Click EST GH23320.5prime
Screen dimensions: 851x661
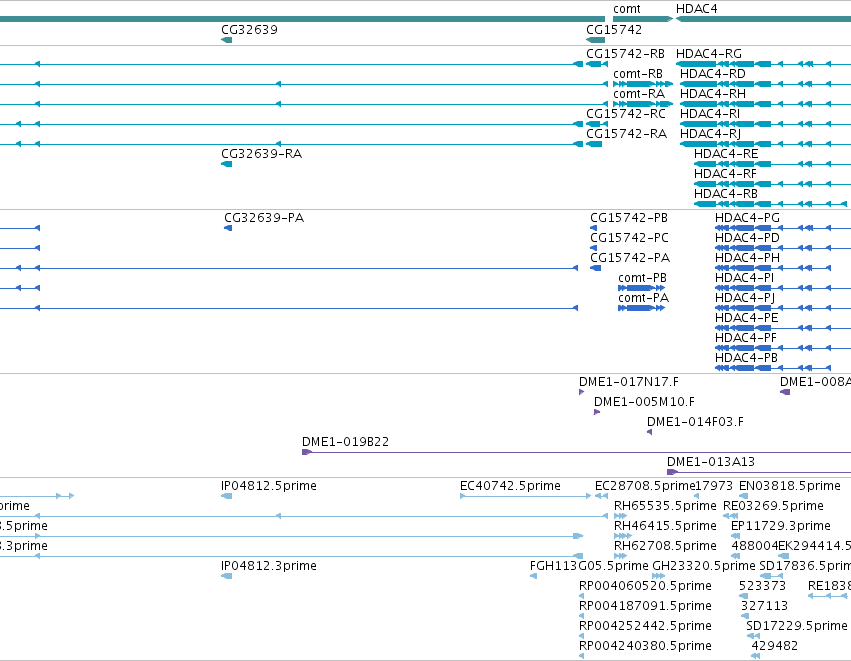point(703,567)
